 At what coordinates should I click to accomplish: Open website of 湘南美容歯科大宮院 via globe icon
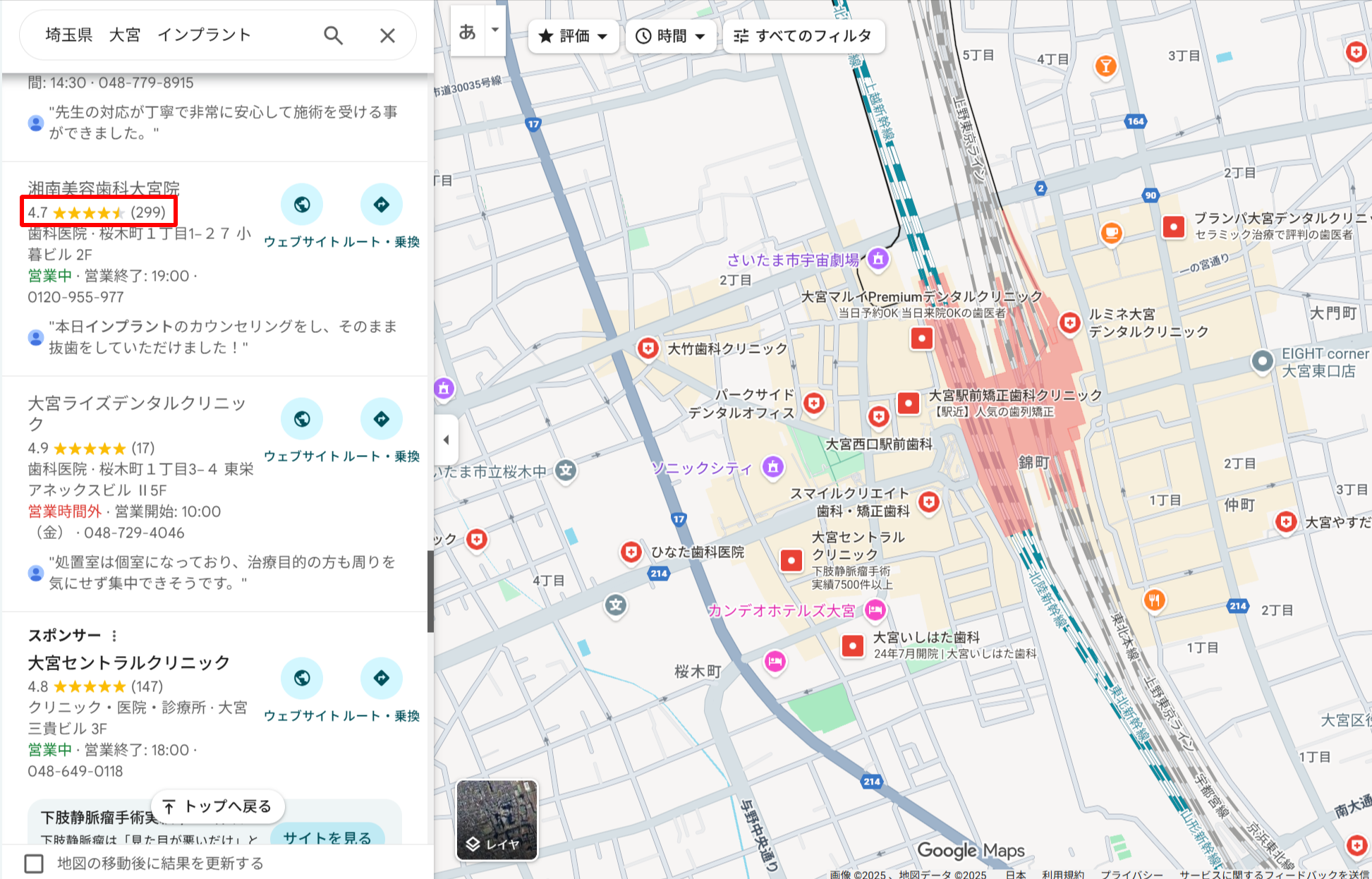[x=302, y=204]
